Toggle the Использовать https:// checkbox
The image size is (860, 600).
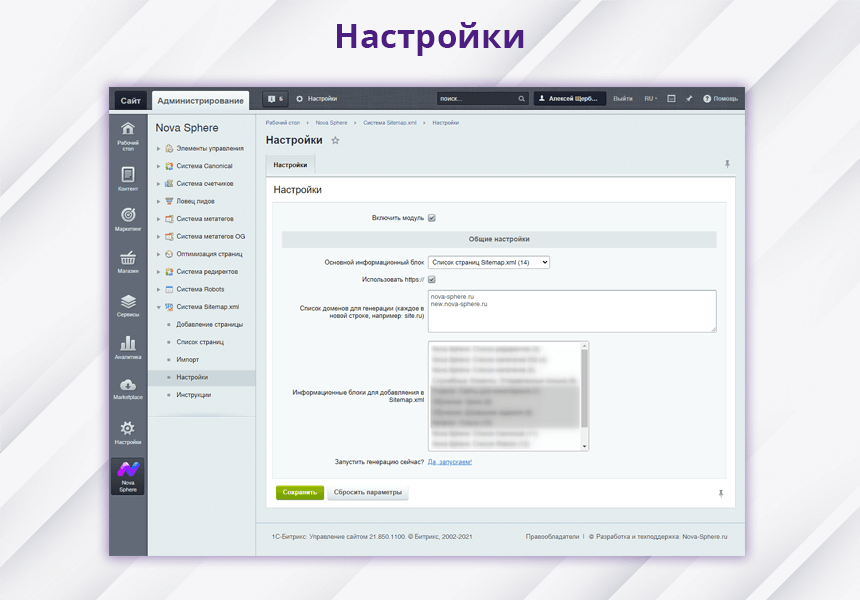(432, 280)
